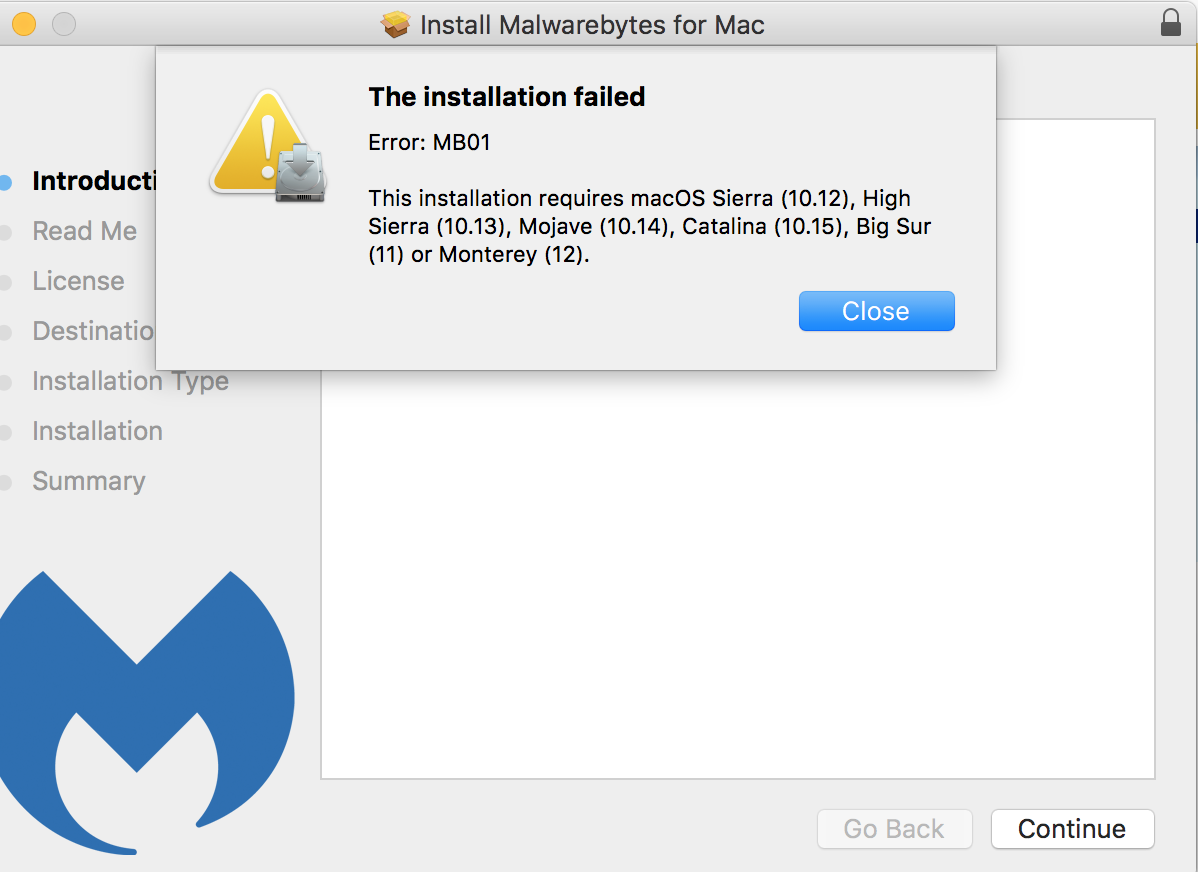Select the Installation step in sidebar

tap(97, 431)
